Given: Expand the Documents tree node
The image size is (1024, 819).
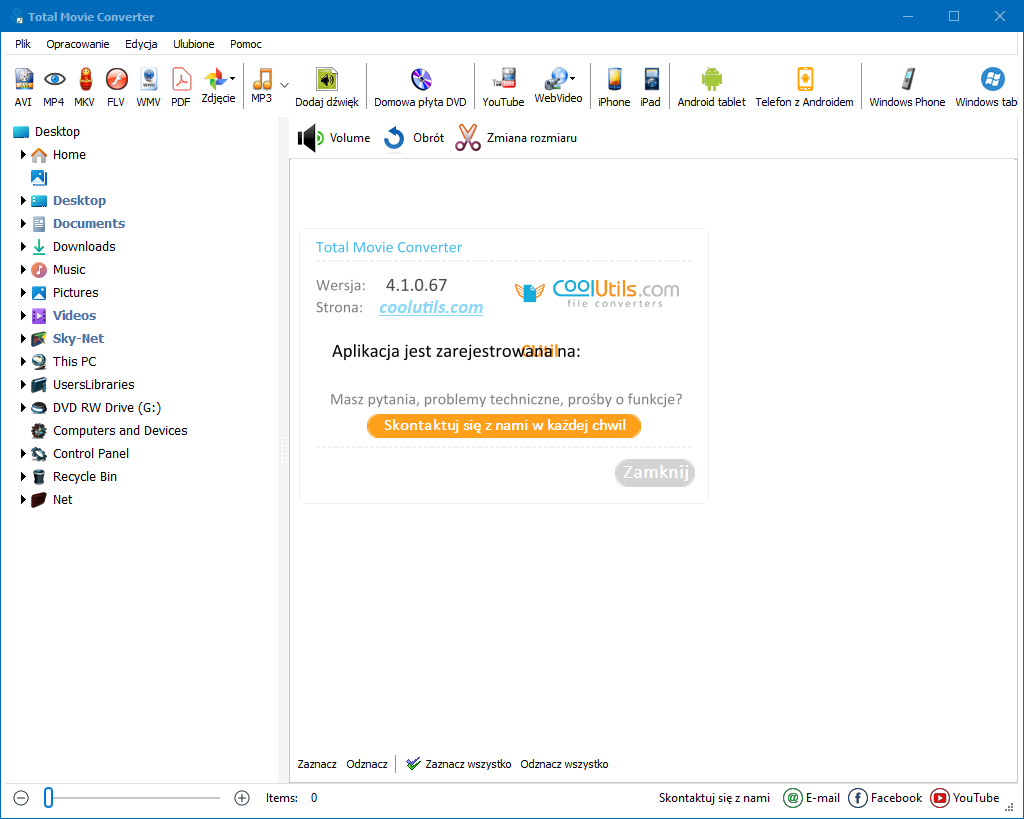Looking at the screenshot, I should click(23, 223).
